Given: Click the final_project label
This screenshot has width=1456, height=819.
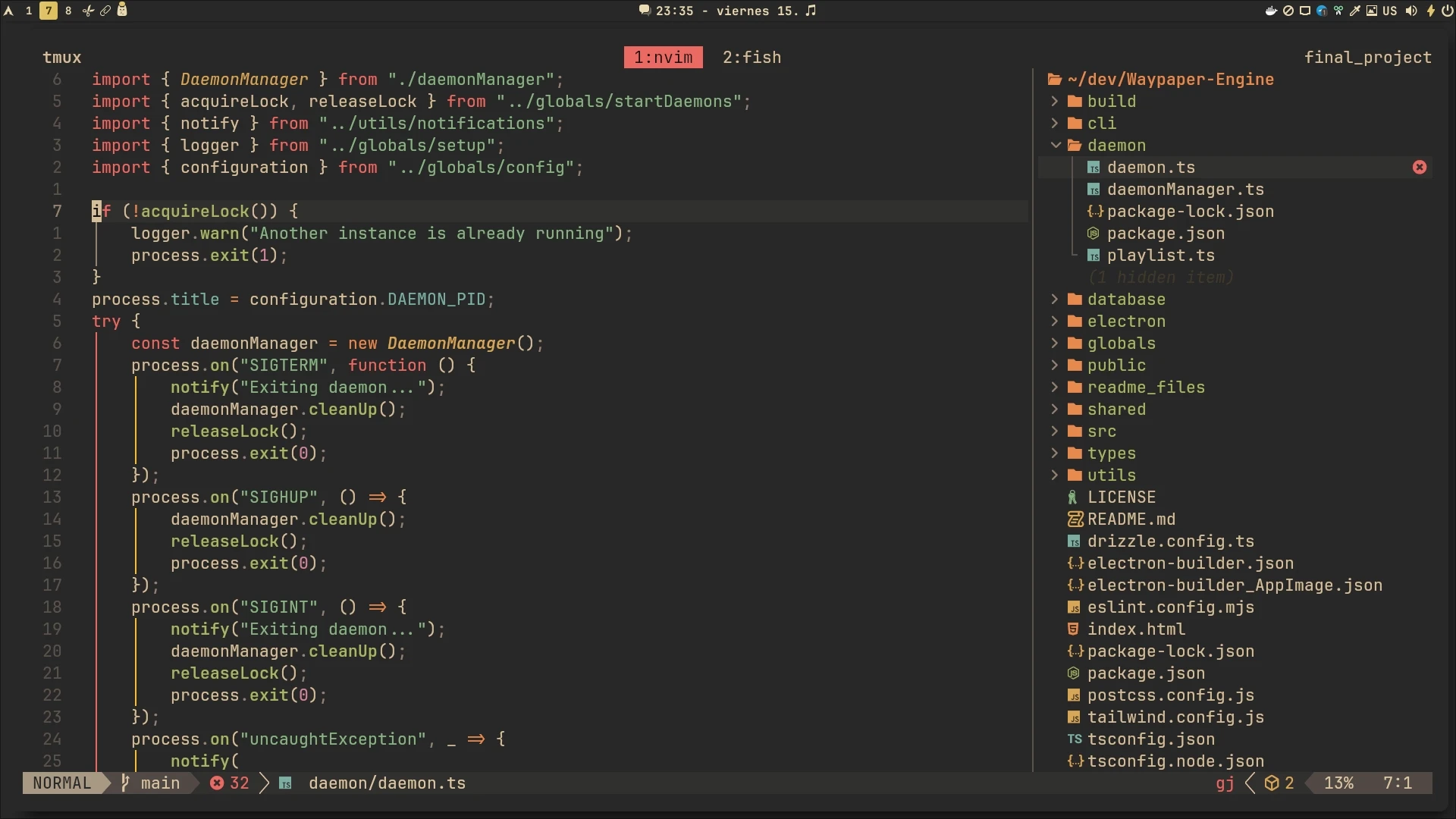Looking at the screenshot, I should [1368, 58].
